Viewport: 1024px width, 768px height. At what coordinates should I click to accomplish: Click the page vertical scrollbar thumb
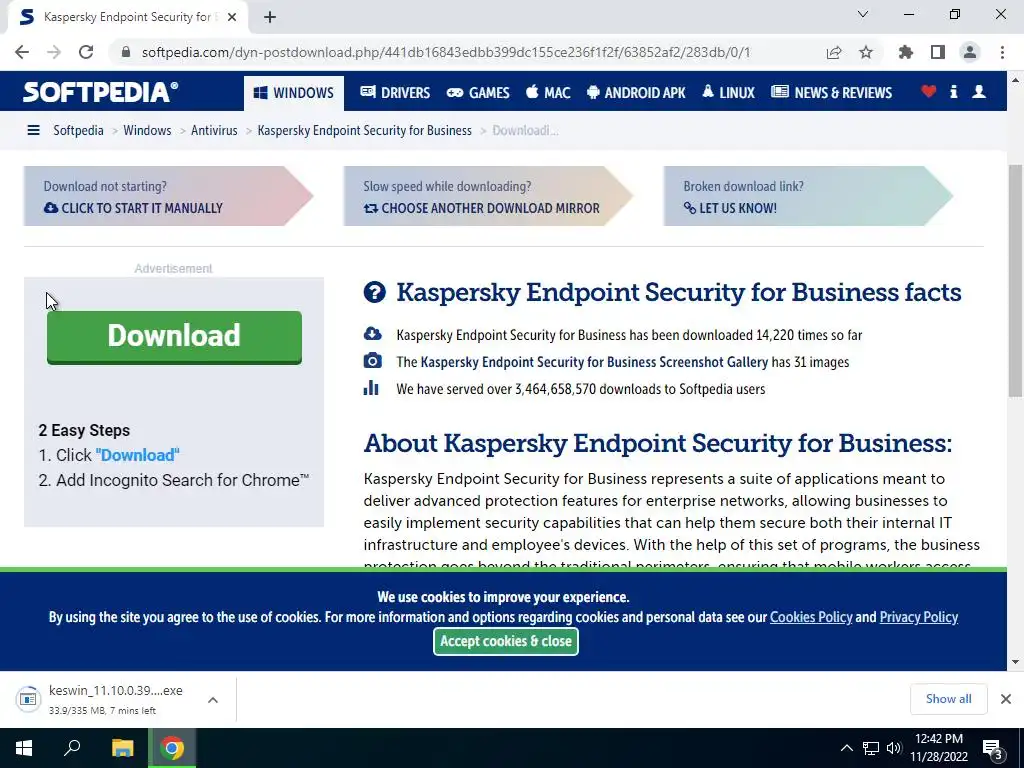1015,281
